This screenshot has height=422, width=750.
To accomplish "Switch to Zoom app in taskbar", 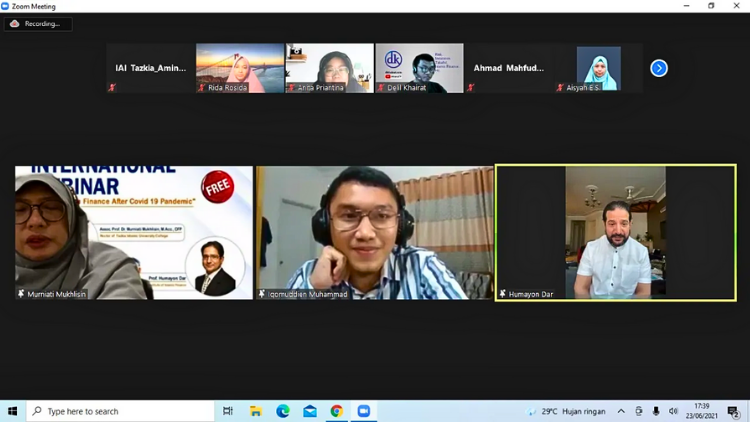I will pos(364,411).
